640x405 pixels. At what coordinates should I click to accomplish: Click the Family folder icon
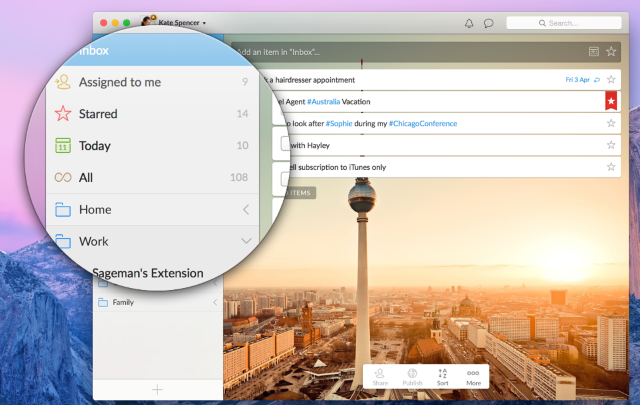coord(103,303)
